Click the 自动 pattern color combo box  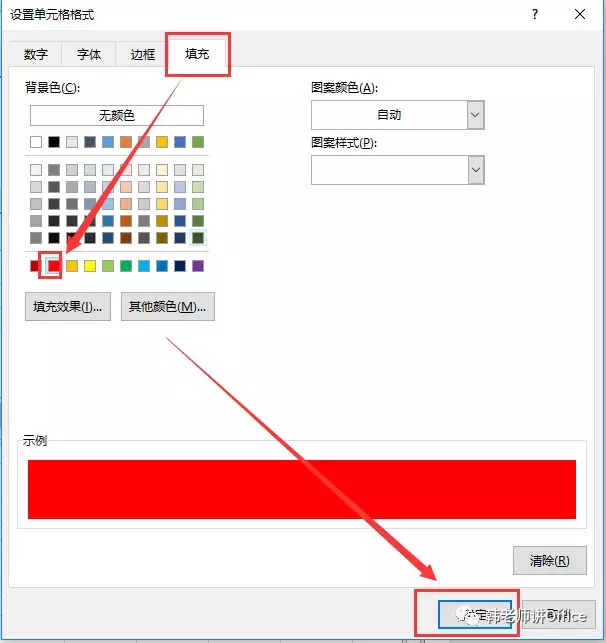click(x=398, y=115)
